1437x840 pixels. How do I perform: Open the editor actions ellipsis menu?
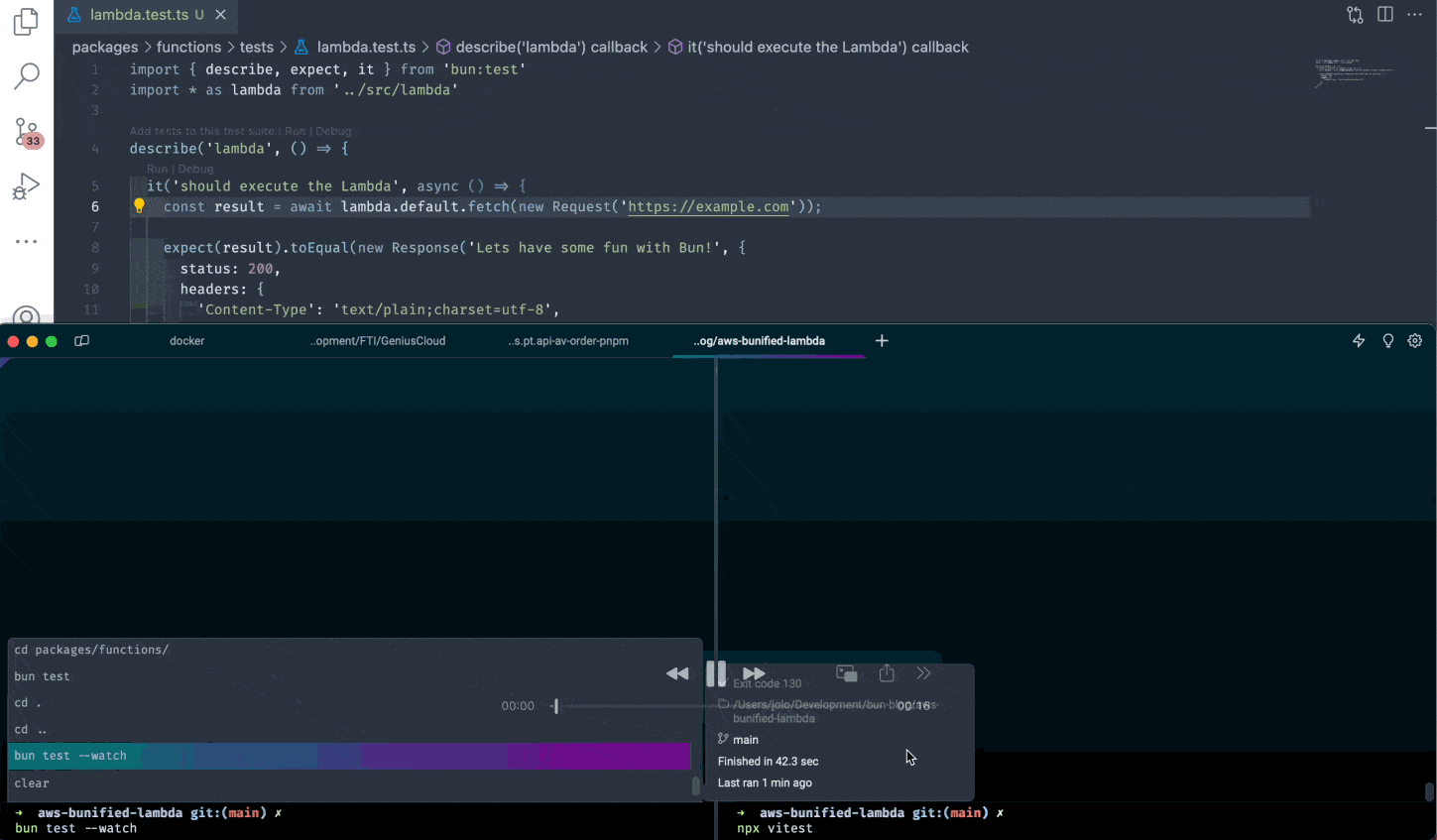(1414, 14)
